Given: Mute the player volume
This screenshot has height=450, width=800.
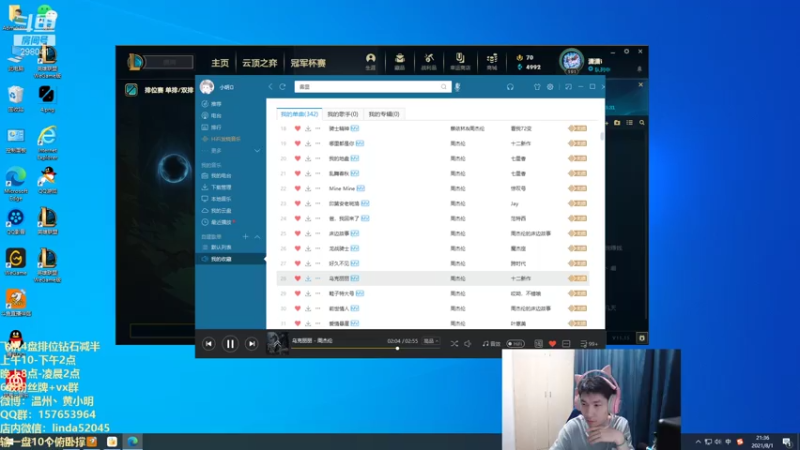Looking at the screenshot, I should 467,344.
